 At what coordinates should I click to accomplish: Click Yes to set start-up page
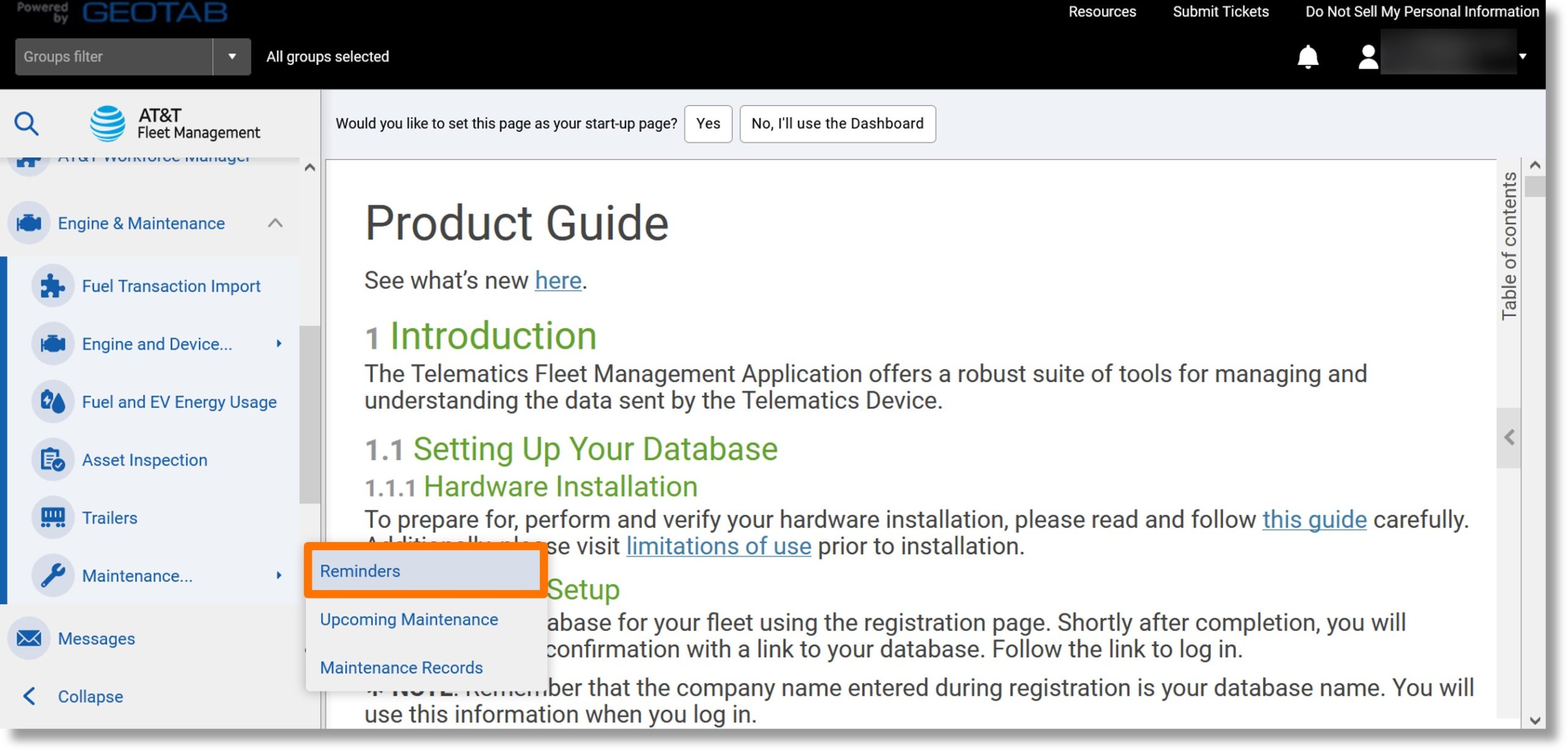pyautogui.click(x=708, y=124)
